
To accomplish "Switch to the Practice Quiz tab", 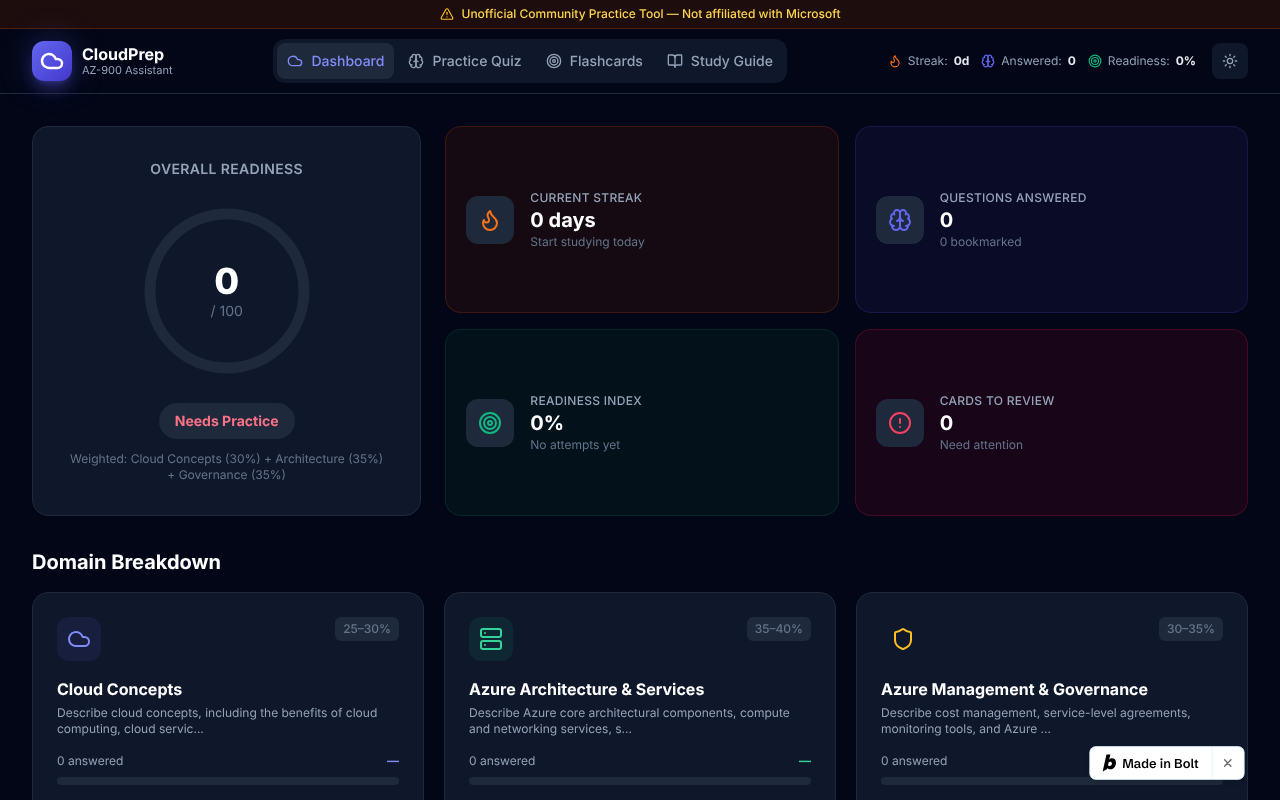I will coord(465,61).
